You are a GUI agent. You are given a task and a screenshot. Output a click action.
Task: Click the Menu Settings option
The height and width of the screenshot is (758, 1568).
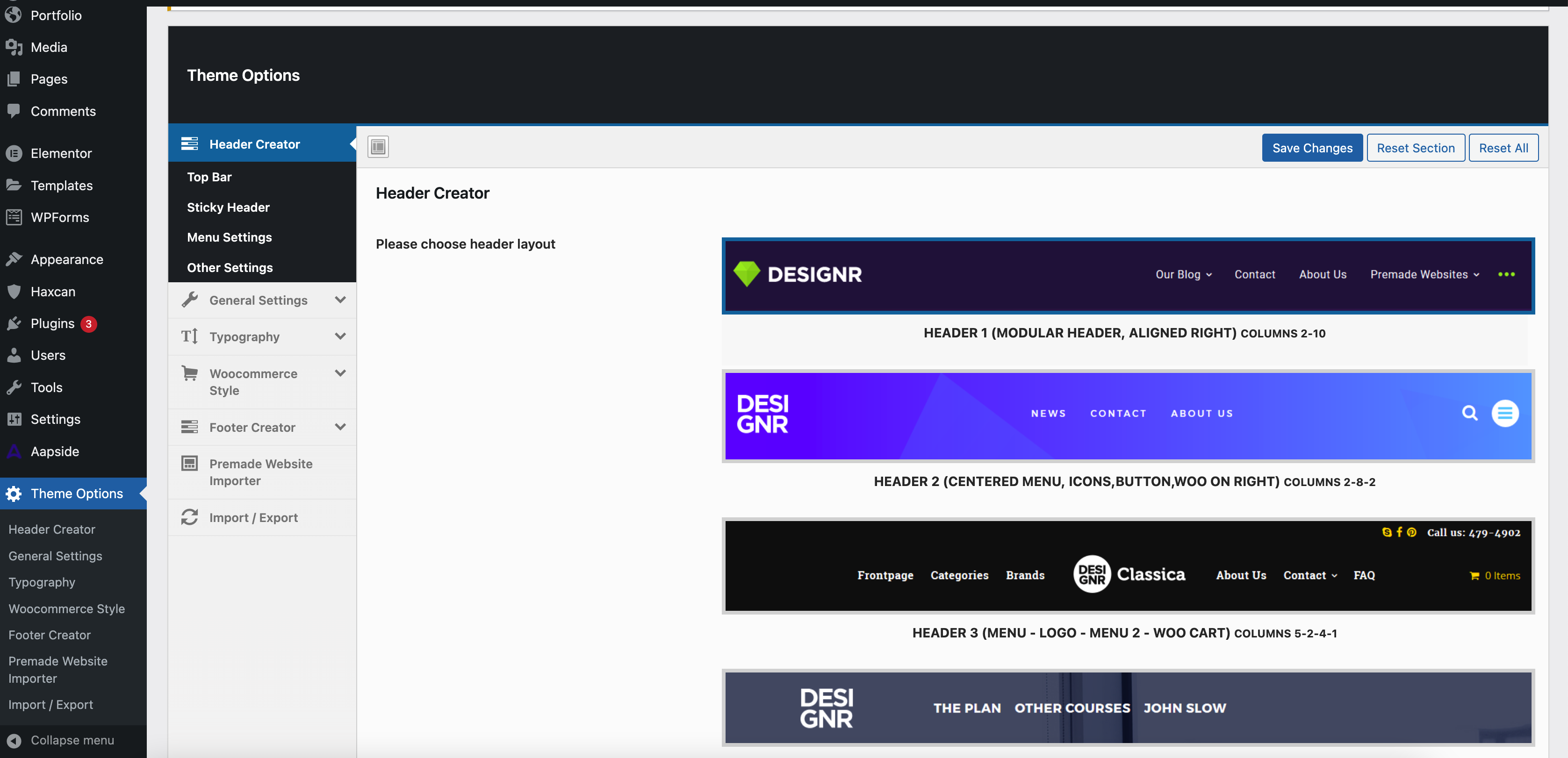tap(229, 237)
